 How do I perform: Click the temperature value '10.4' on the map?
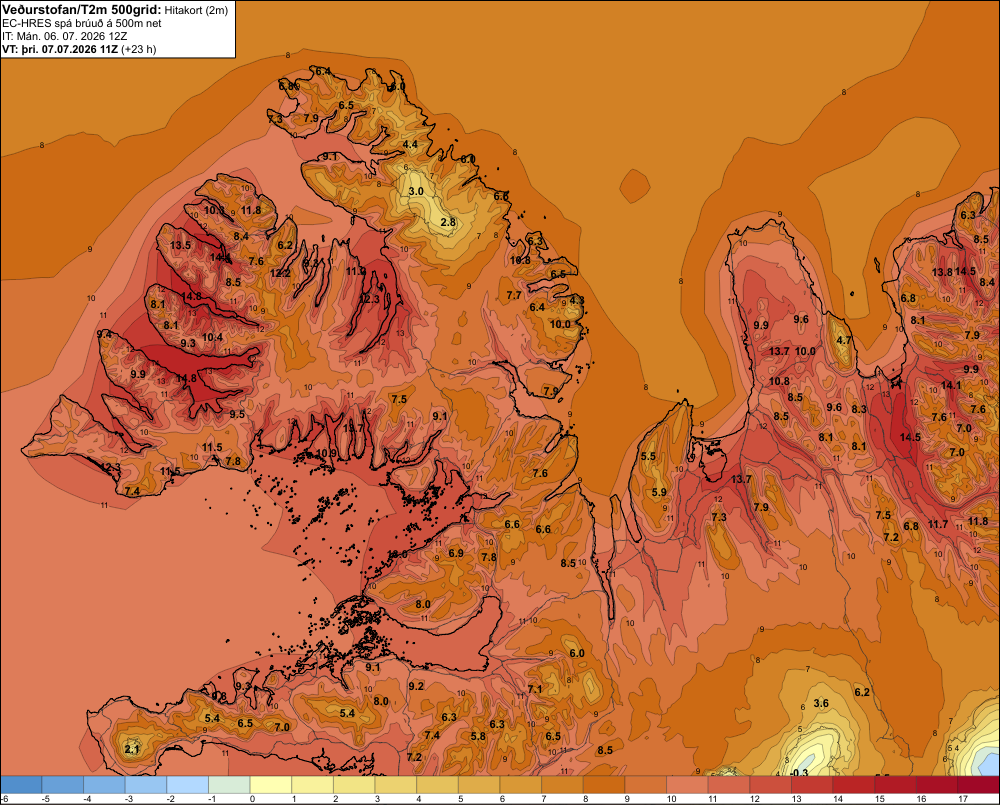(212, 337)
